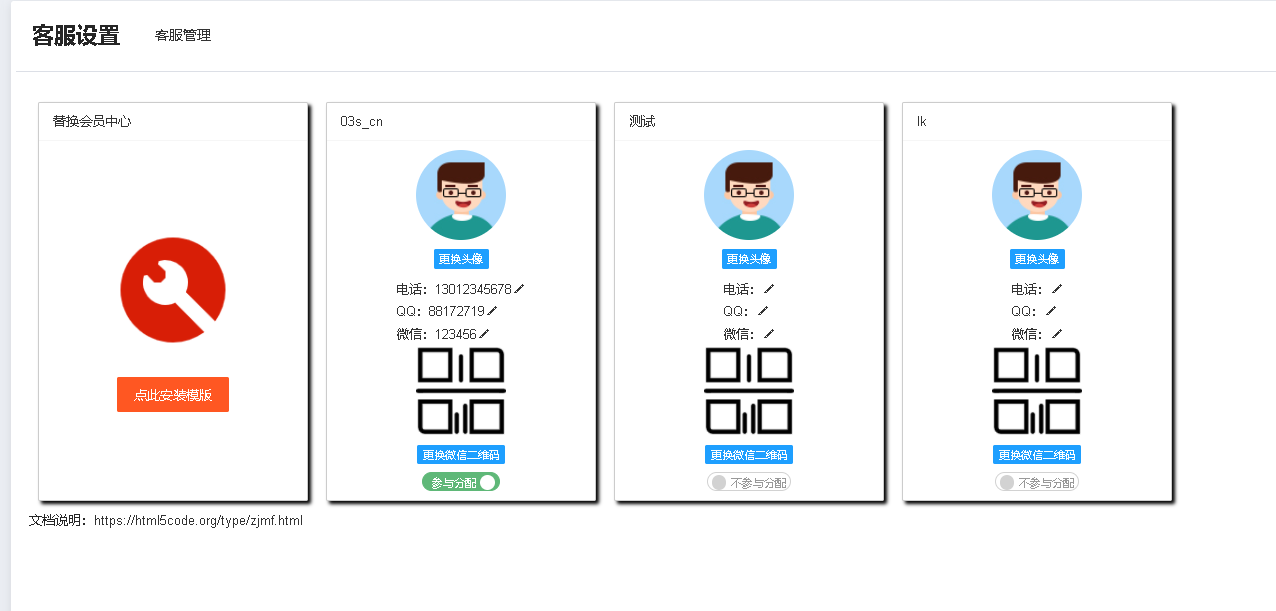
Task: Disable 参与分配 toggle for 03s_cn
Action: click(461, 482)
